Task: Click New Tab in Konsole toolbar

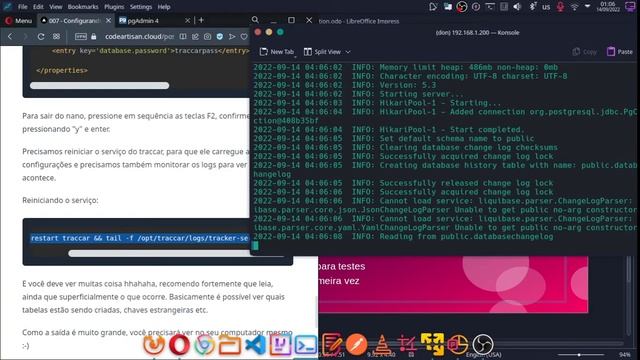Action: click(x=277, y=52)
